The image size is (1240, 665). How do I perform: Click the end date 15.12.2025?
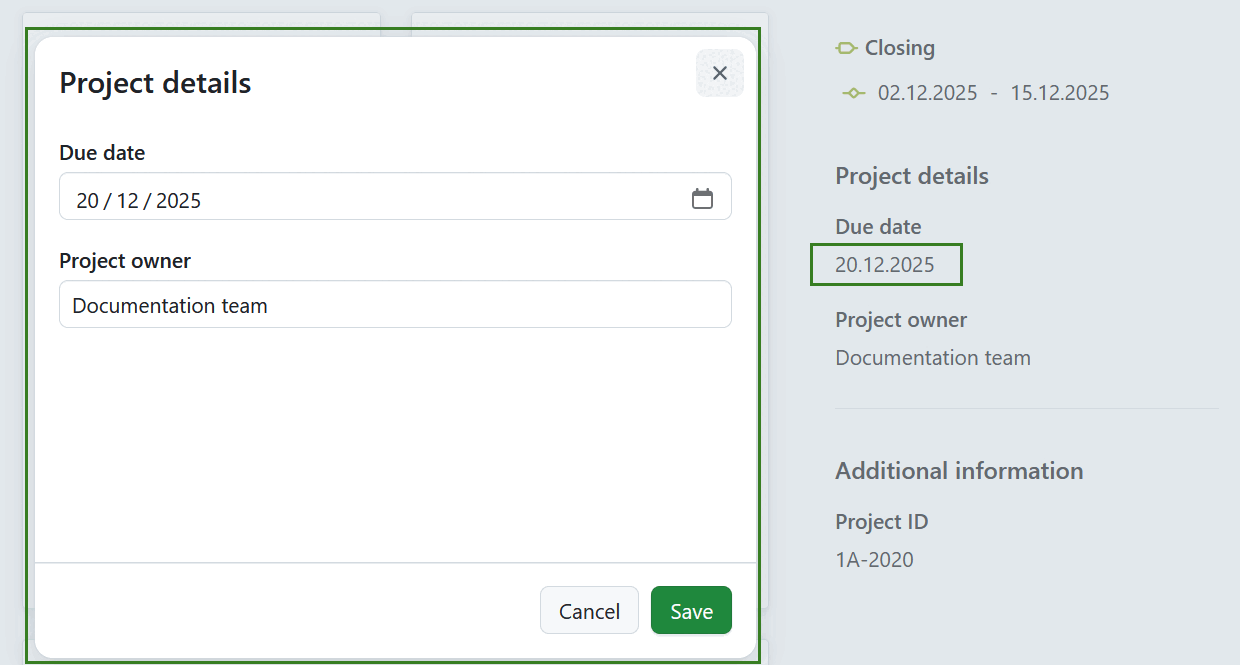[1059, 92]
